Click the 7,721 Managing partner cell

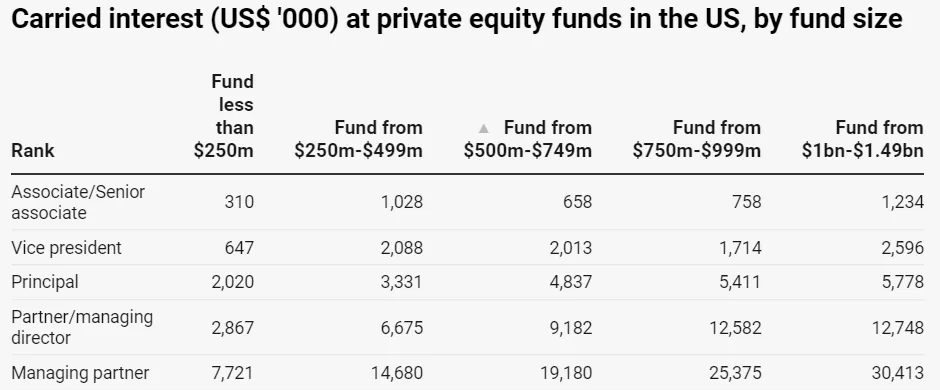233,373
